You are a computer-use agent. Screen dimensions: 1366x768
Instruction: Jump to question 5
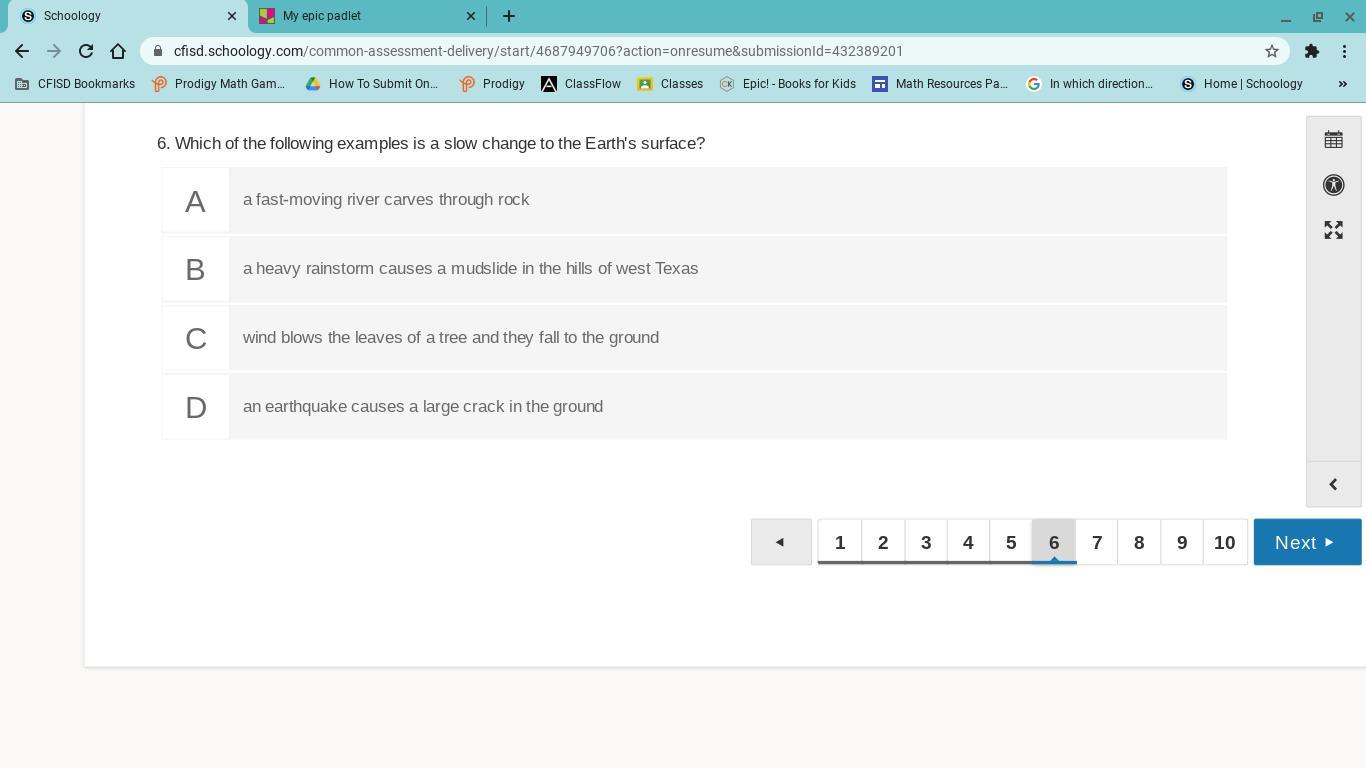tap(1011, 542)
